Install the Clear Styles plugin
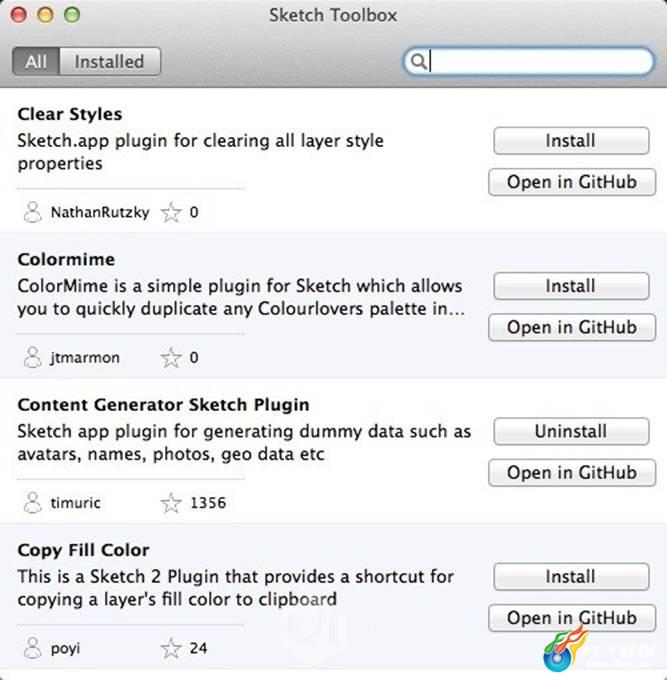The image size is (667, 680). tap(571, 141)
